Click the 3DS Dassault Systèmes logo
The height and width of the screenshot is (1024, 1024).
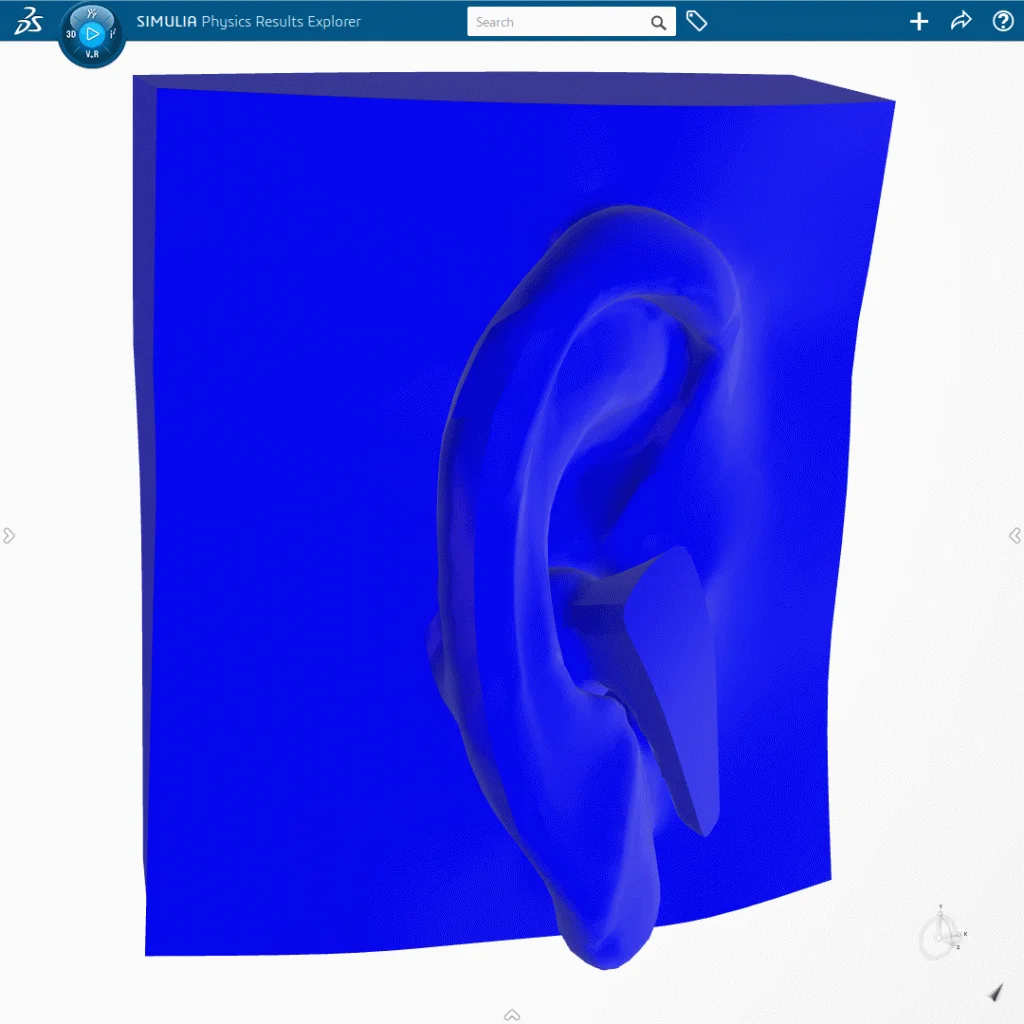tap(28, 21)
